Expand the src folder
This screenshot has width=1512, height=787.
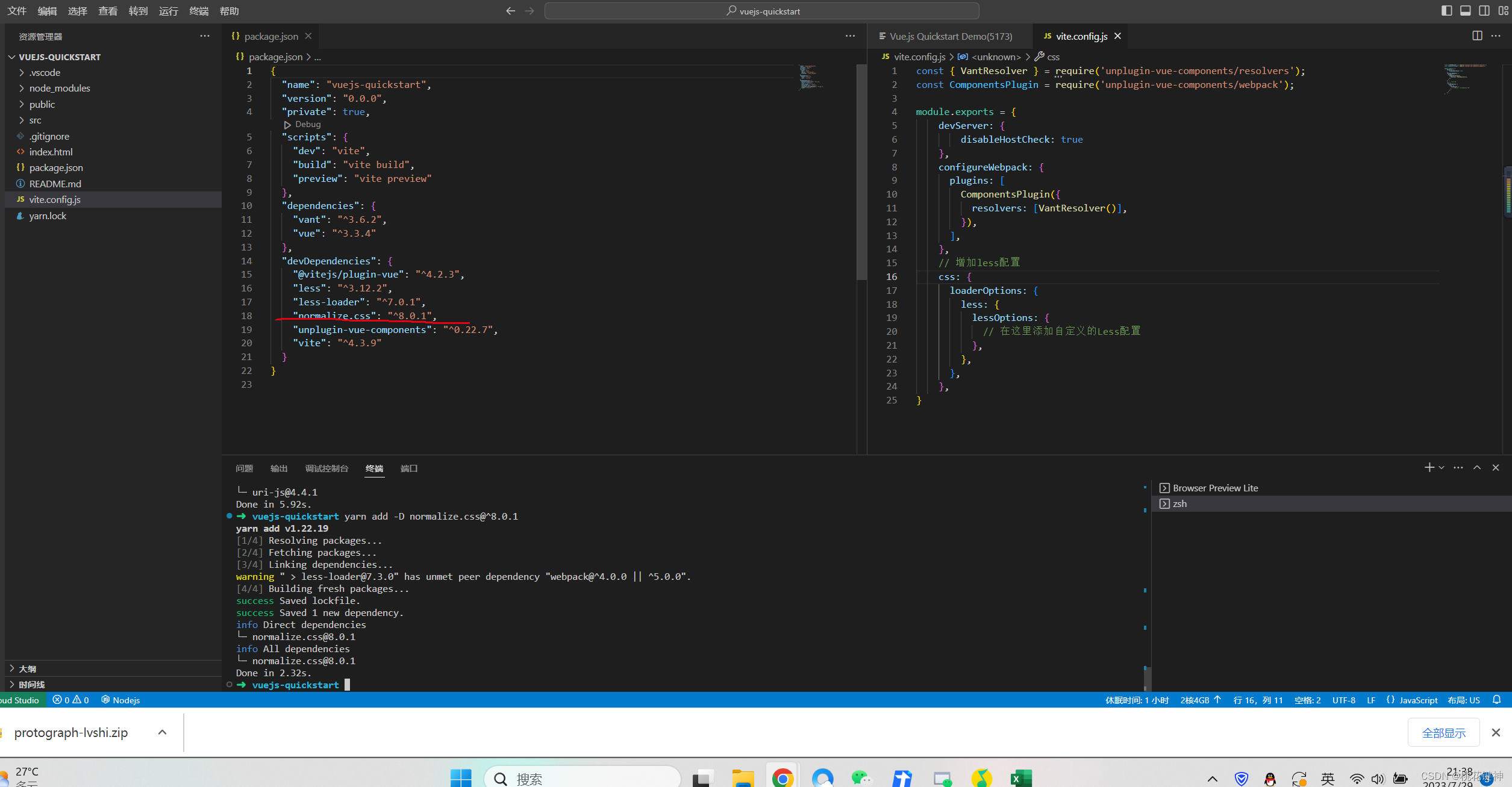35,120
